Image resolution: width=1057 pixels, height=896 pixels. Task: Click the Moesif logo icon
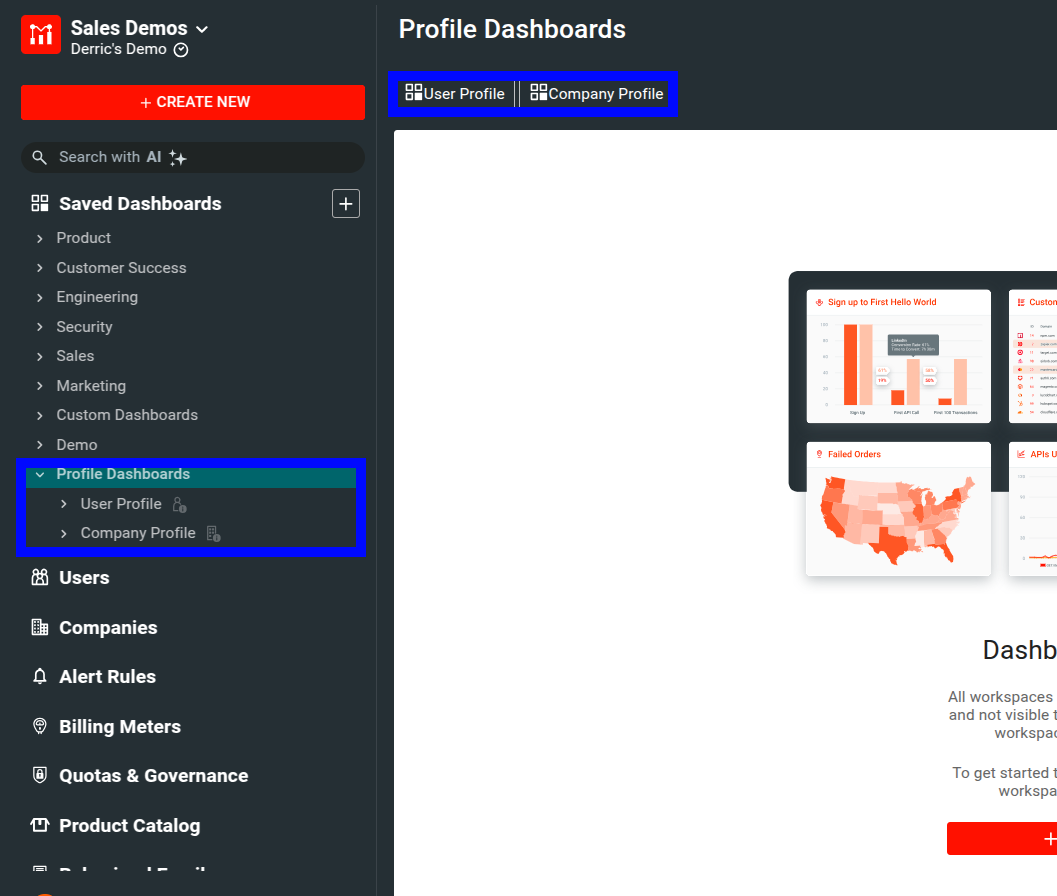coord(39,34)
